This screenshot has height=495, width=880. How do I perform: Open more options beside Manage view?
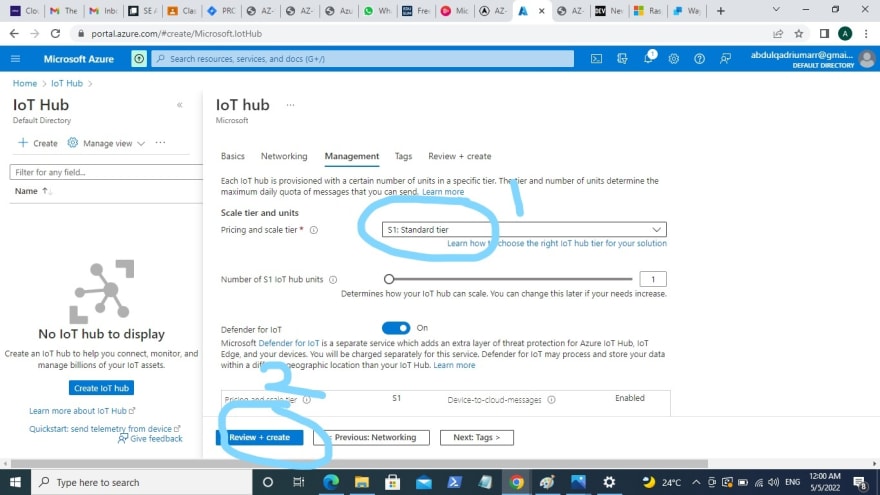pos(161,143)
